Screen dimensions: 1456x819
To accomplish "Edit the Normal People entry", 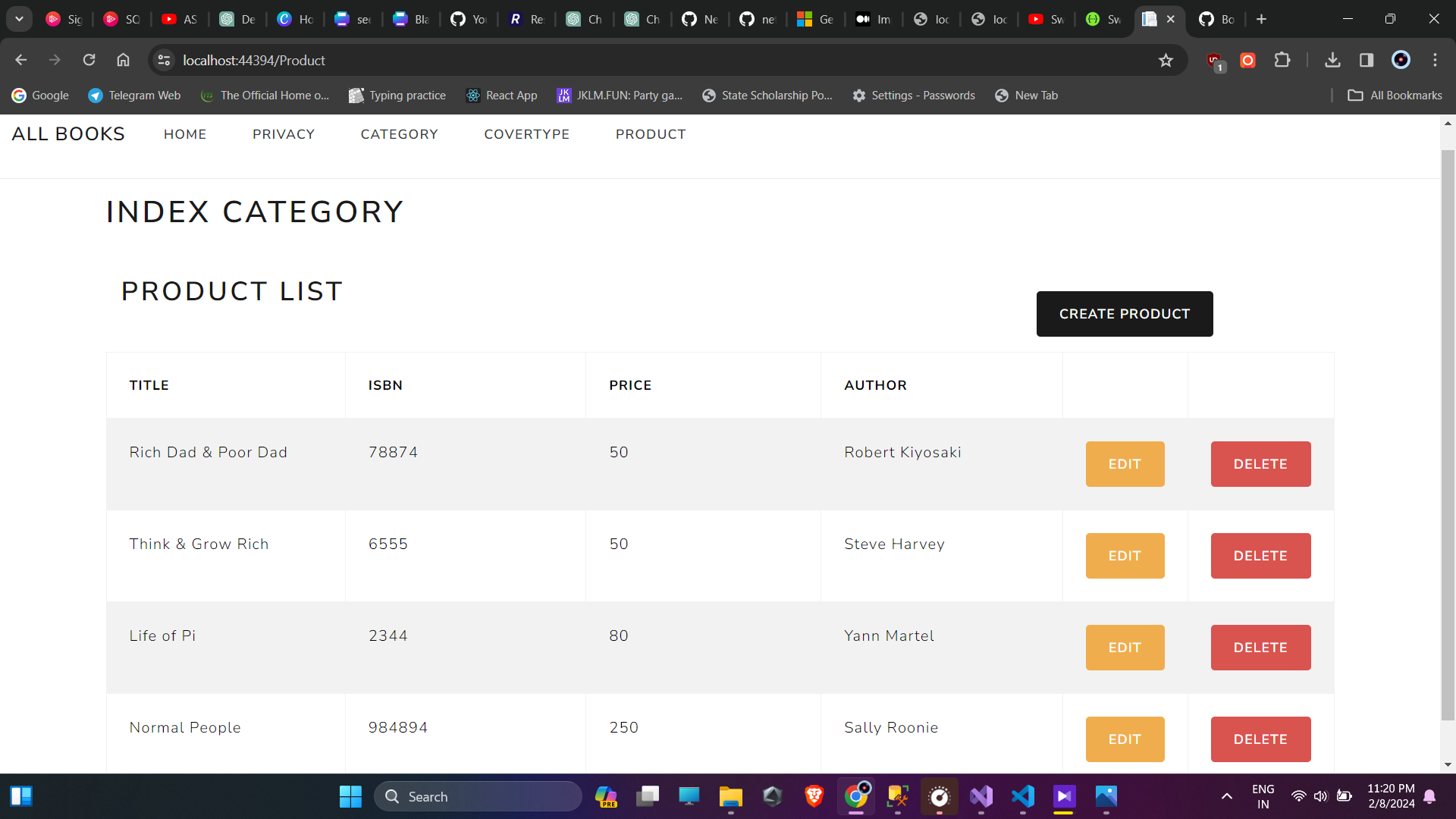I will [1125, 739].
